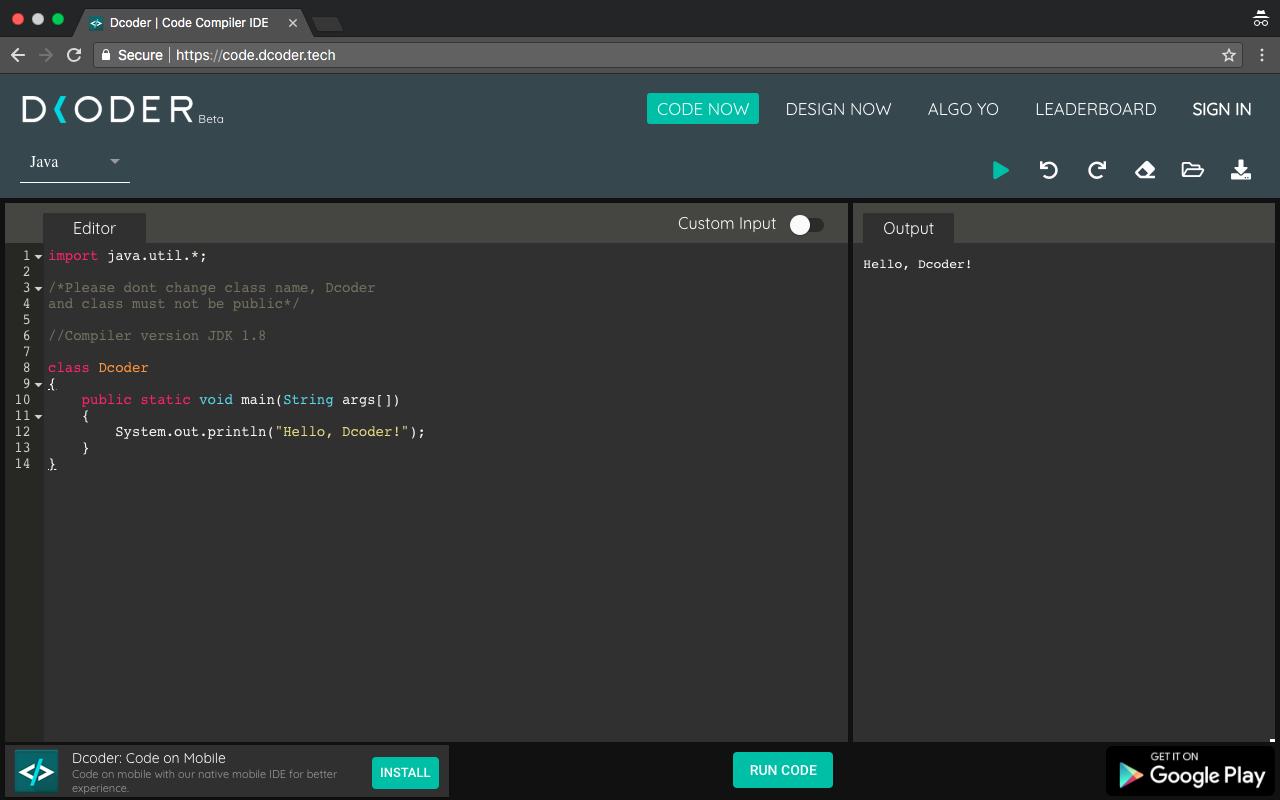Redo the last change
The height and width of the screenshot is (800, 1280).
[1096, 170]
